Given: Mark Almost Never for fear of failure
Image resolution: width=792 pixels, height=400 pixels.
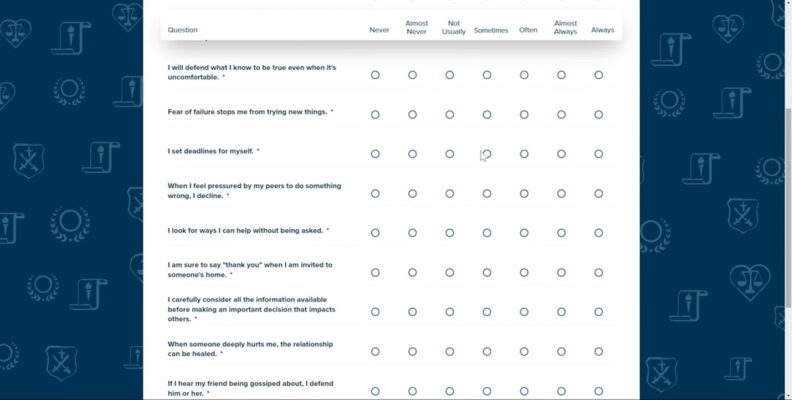Looking at the screenshot, I should tap(412, 115).
